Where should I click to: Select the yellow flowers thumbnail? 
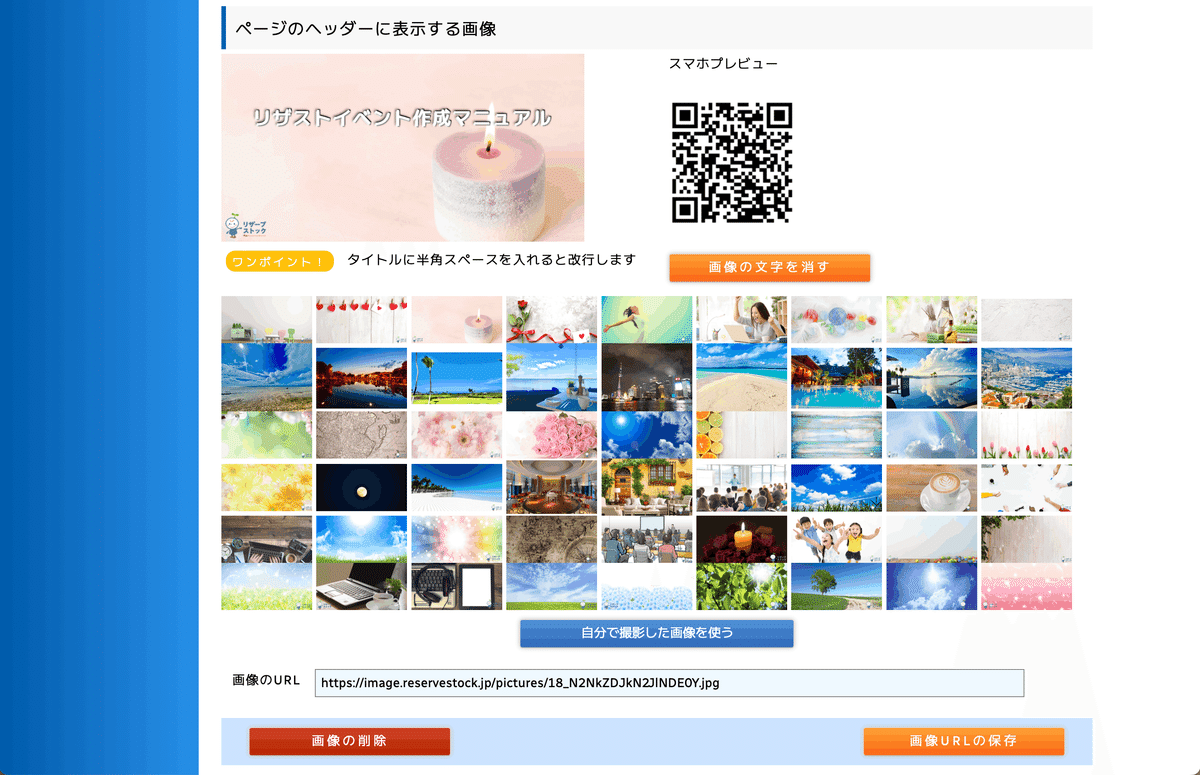pyautogui.click(x=266, y=487)
